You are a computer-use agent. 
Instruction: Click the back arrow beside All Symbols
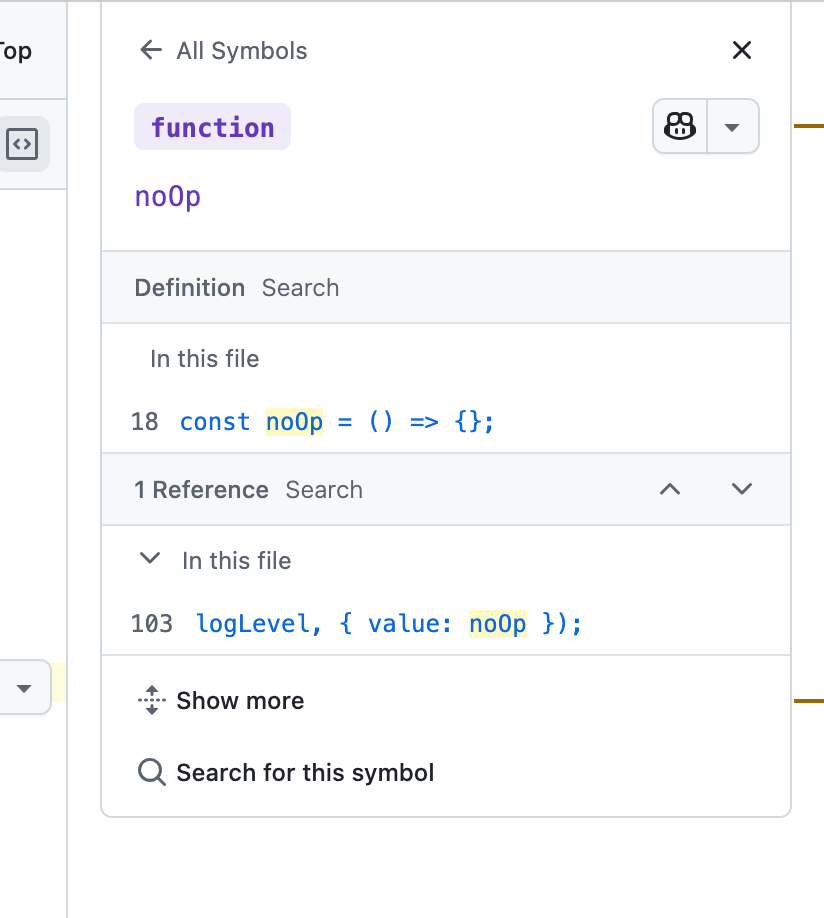(151, 50)
